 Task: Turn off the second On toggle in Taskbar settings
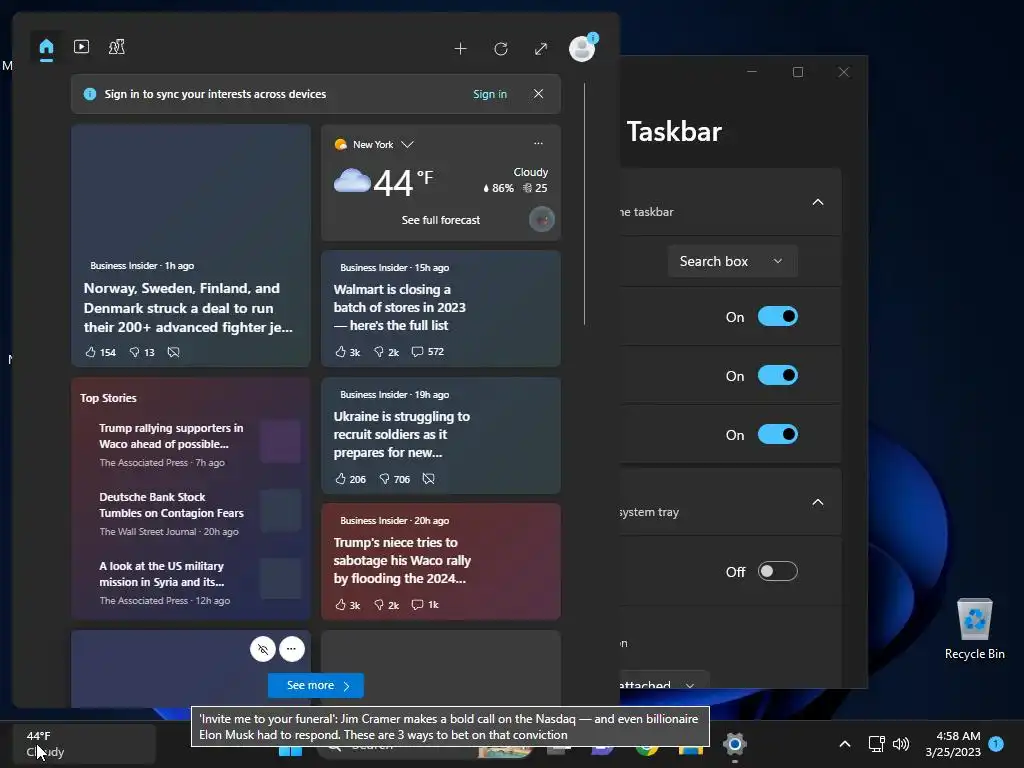[x=777, y=376]
